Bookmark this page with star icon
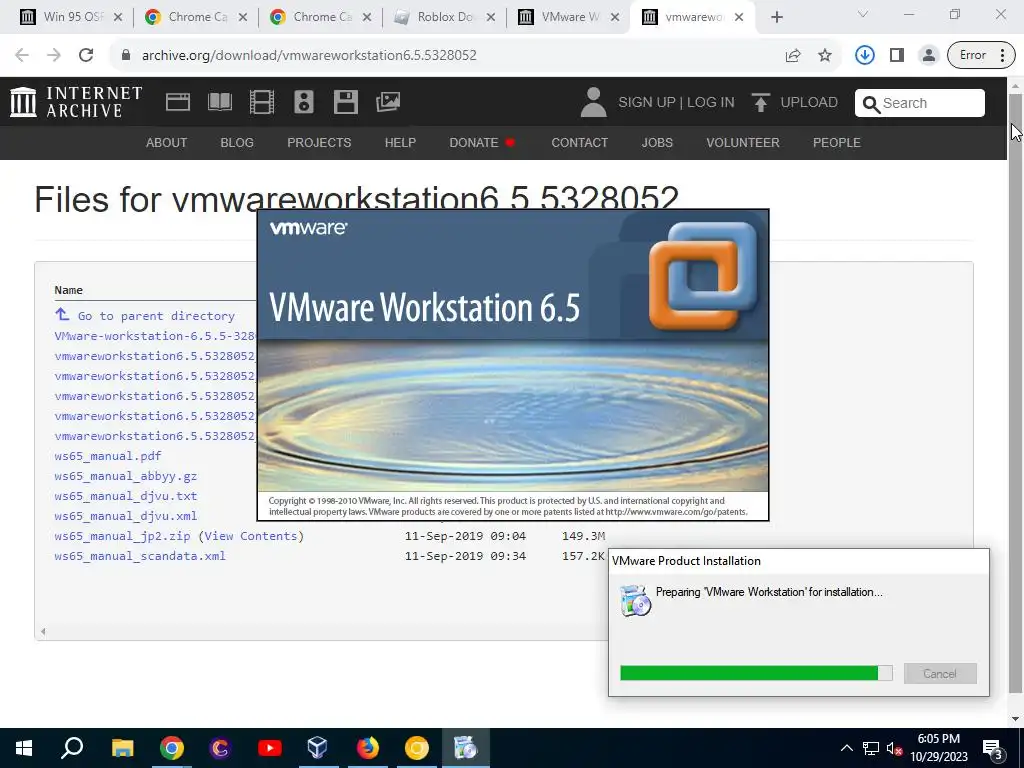This screenshot has height=768, width=1024. tap(825, 55)
